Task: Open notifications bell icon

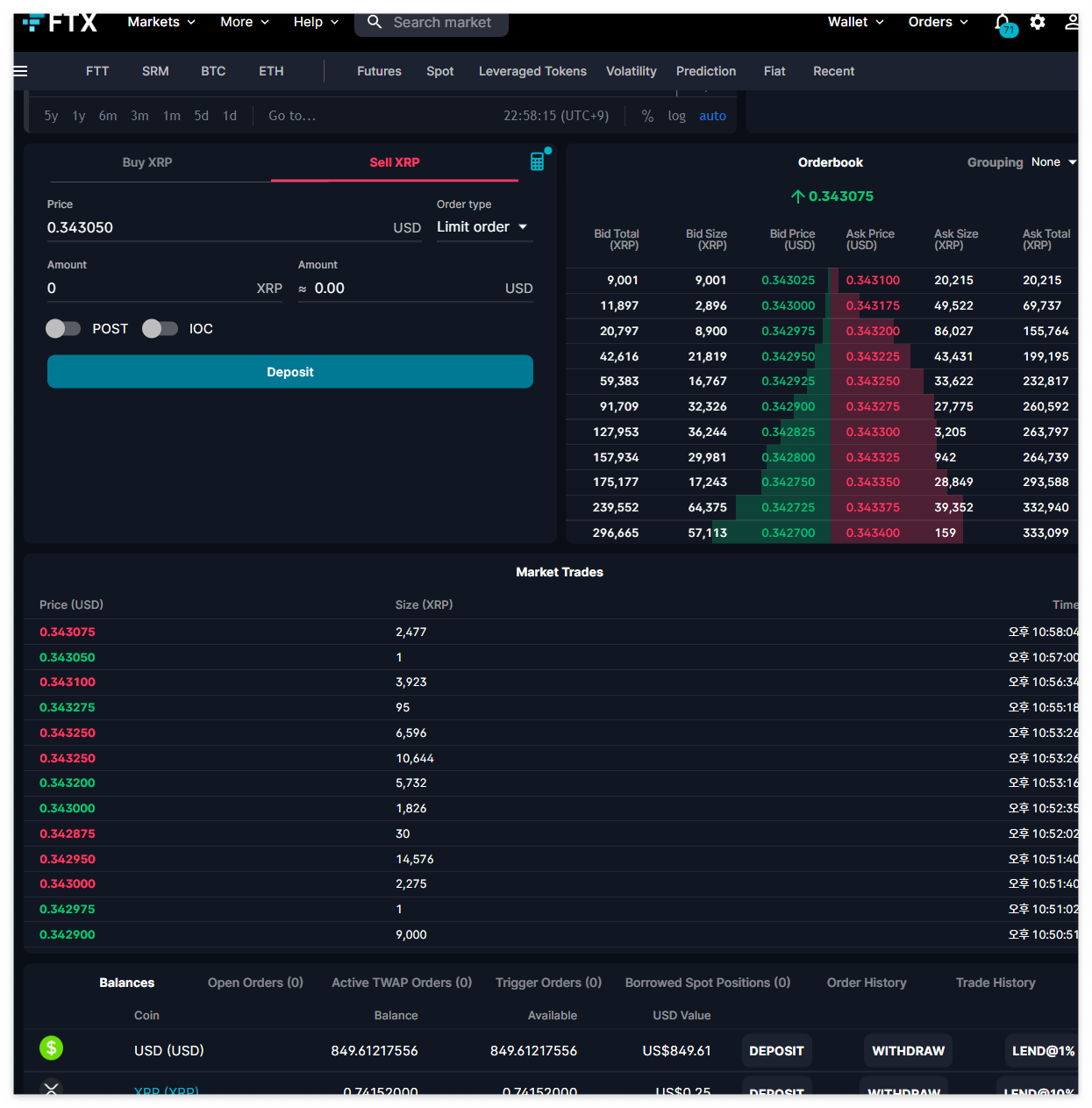Action: click(x=1003, y=24)
